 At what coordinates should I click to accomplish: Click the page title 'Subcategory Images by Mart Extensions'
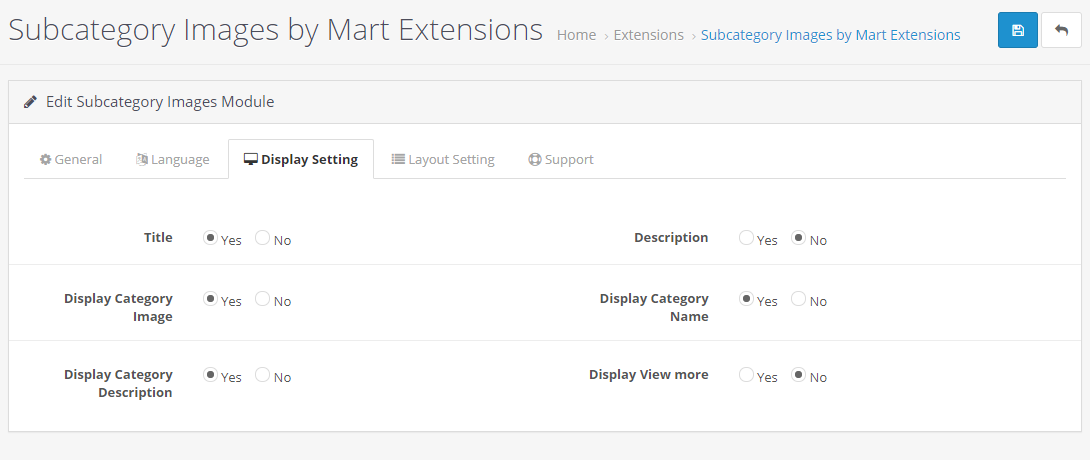275,31
